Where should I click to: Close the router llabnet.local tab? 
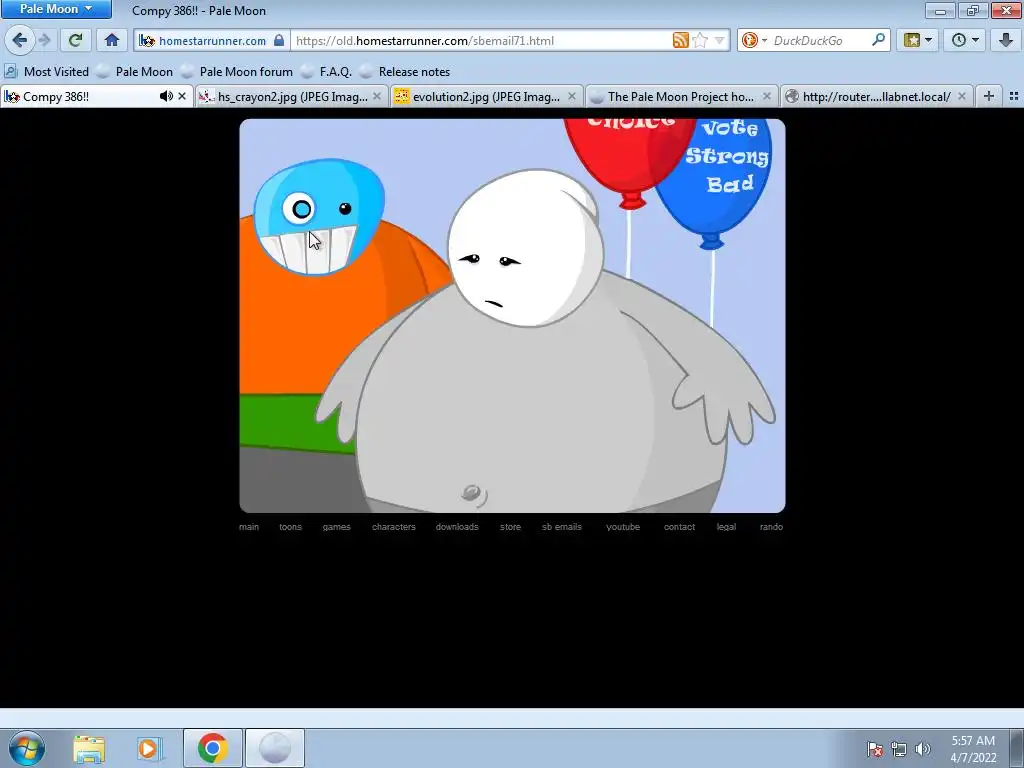coord(961,97)
